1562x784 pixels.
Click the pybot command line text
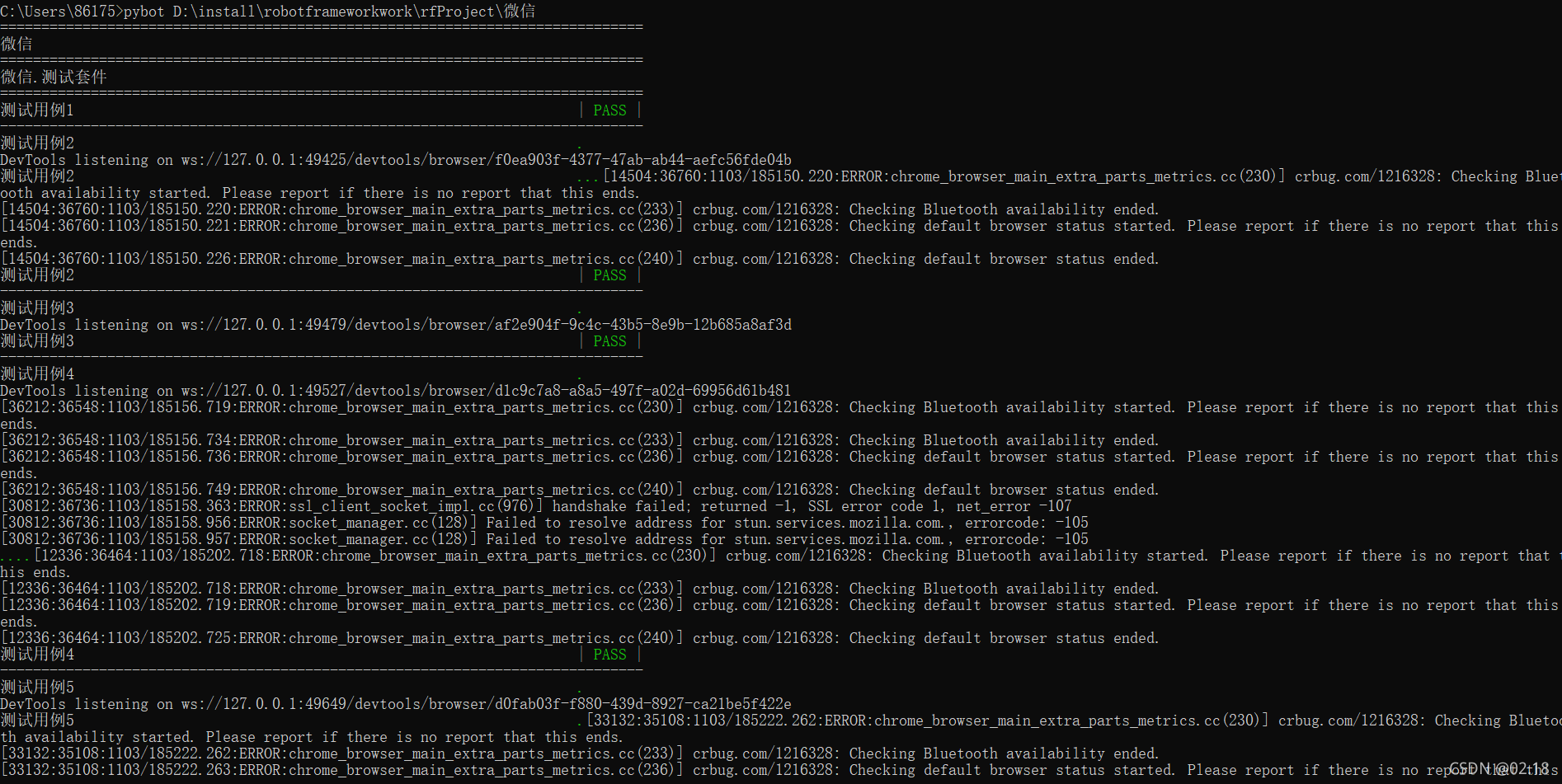pos(268,11)
